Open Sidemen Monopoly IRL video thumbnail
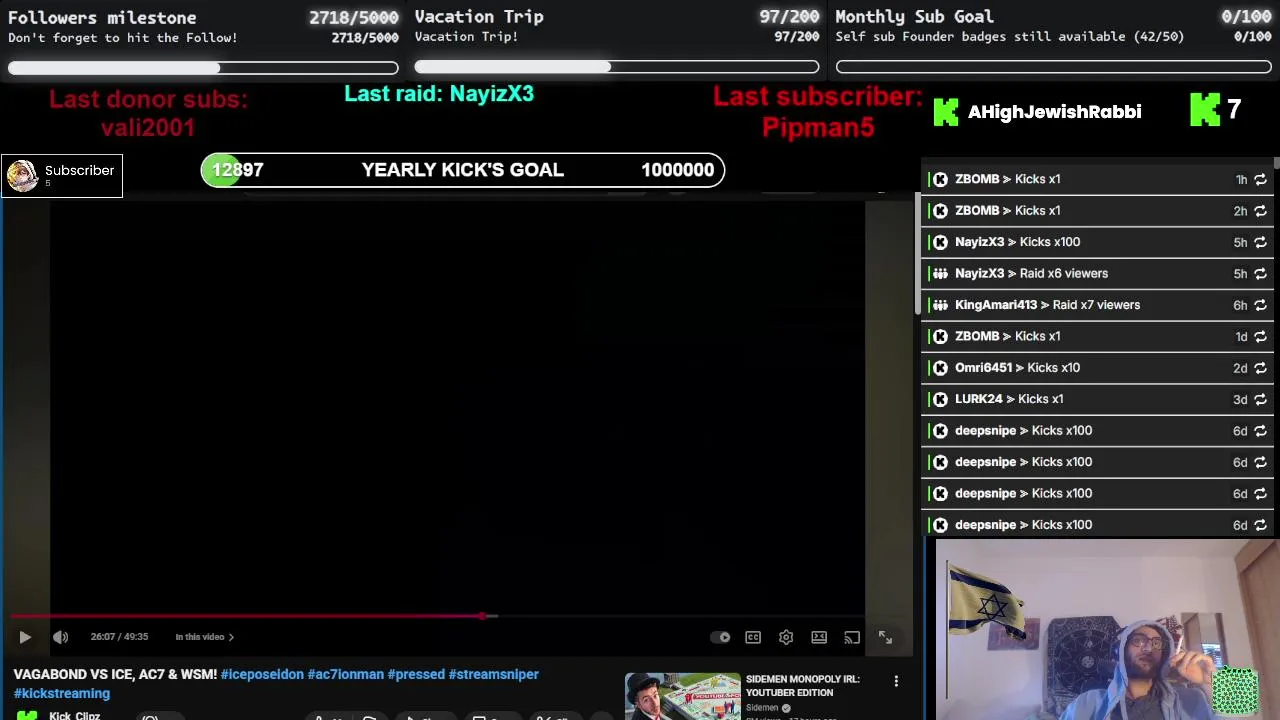 click(x=683, y=697)
